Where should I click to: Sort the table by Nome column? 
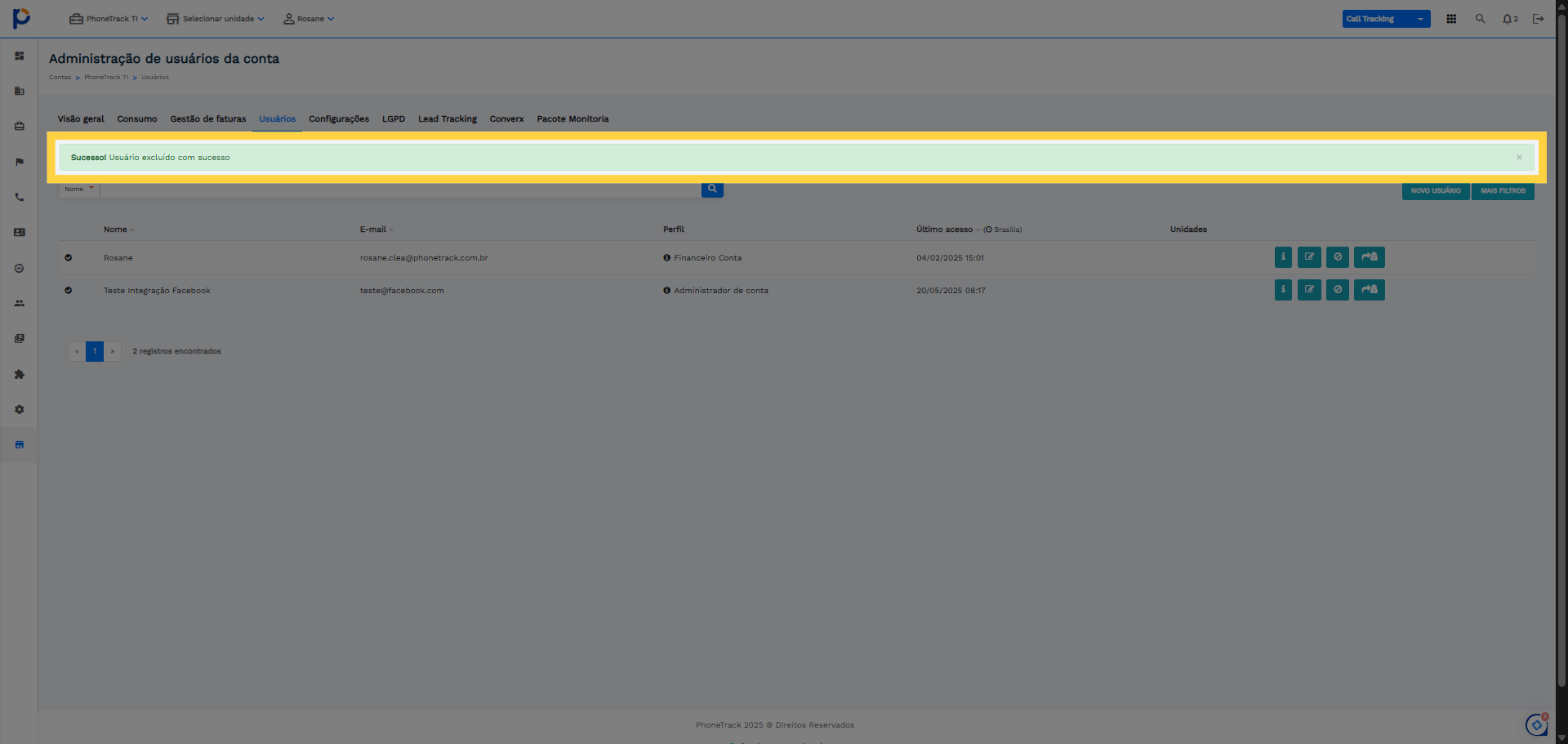(118, 229)
